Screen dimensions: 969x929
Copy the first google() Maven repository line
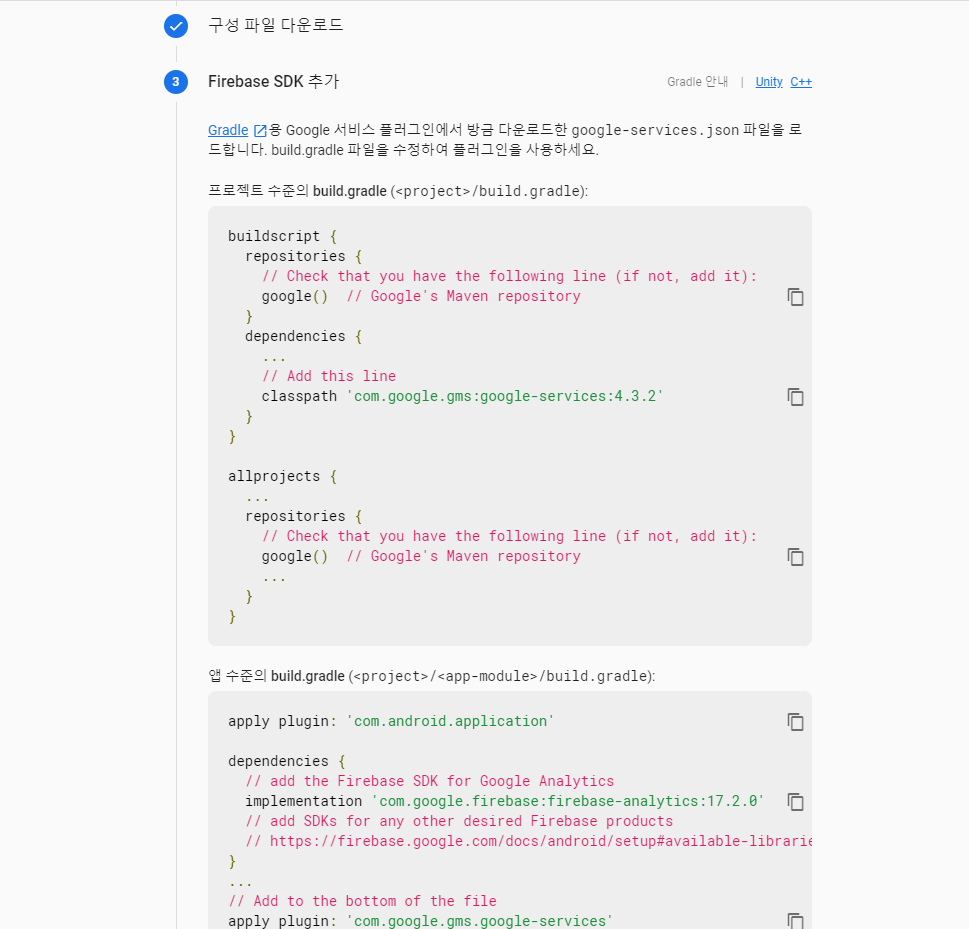(x=795, y=297)
